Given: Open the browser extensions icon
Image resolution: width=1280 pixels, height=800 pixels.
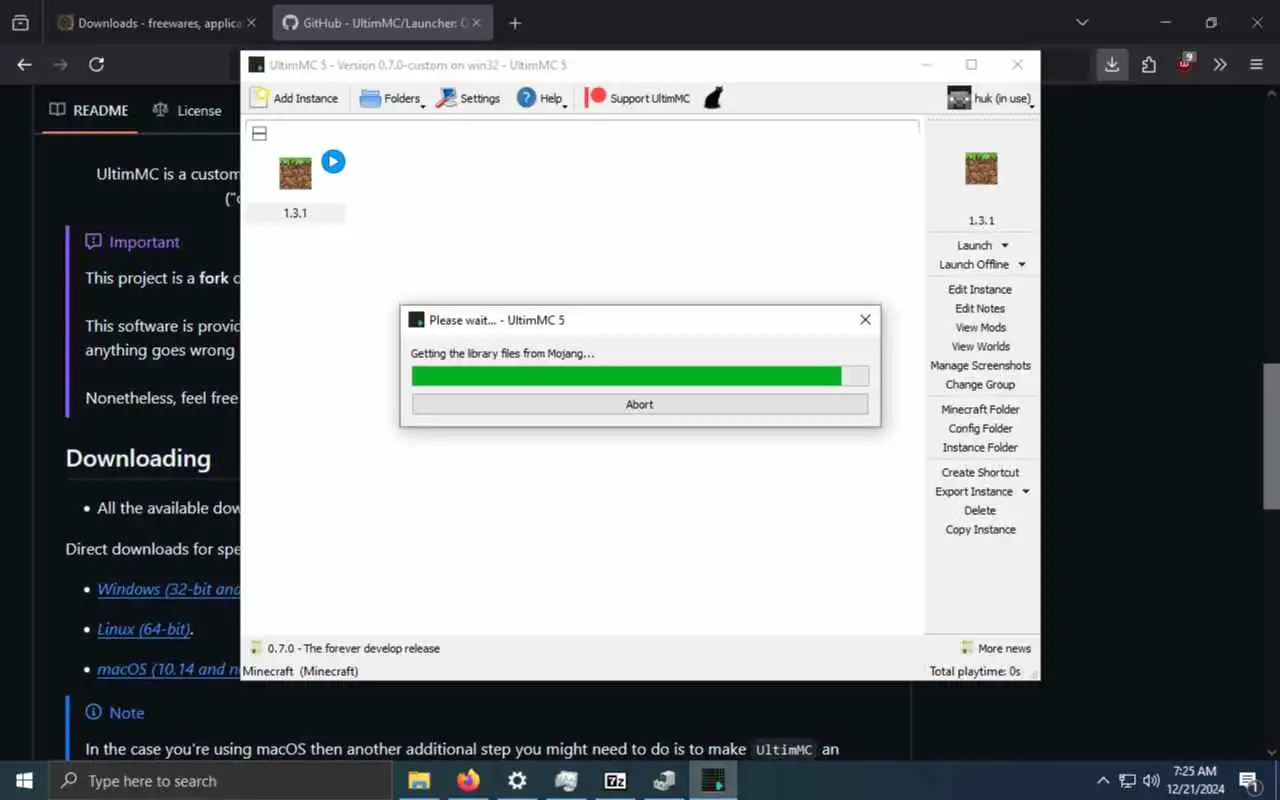Looking at the screenshot, I should 1149,64.
